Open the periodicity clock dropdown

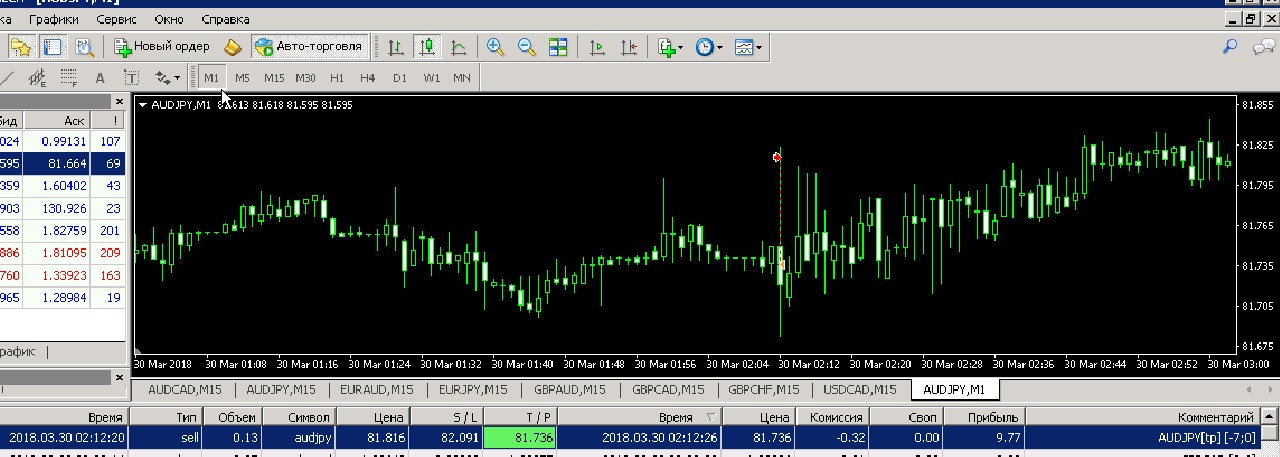(x=709, y=46)
